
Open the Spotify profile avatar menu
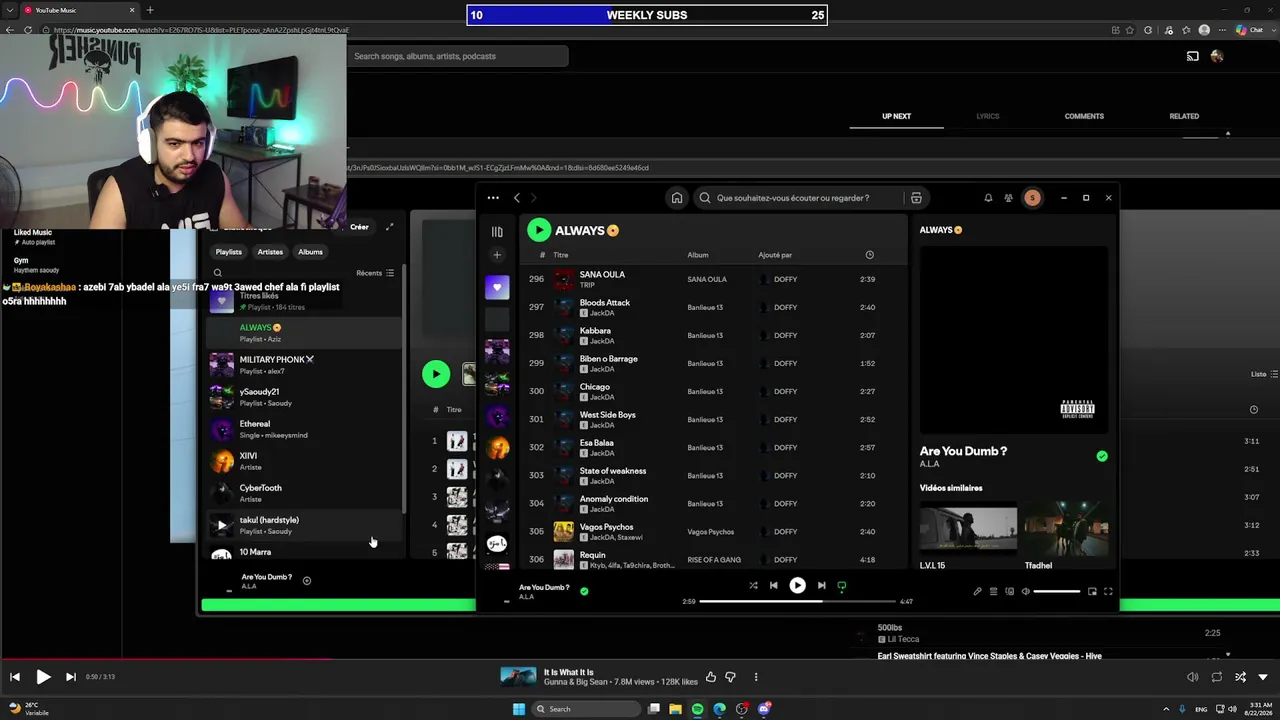coord(1033,198)
